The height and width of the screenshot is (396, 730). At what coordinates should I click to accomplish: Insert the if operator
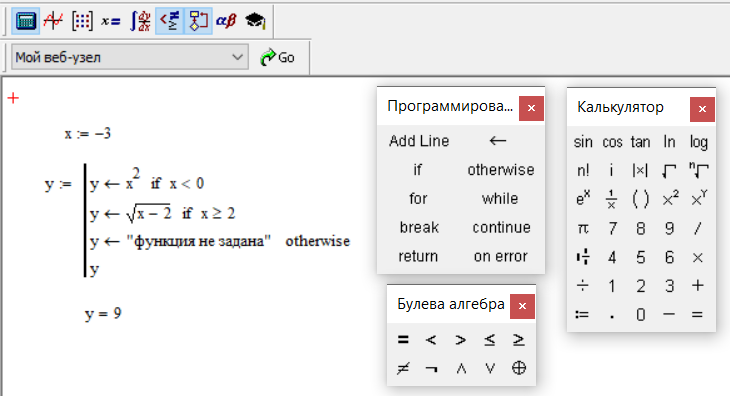(418, 170)
